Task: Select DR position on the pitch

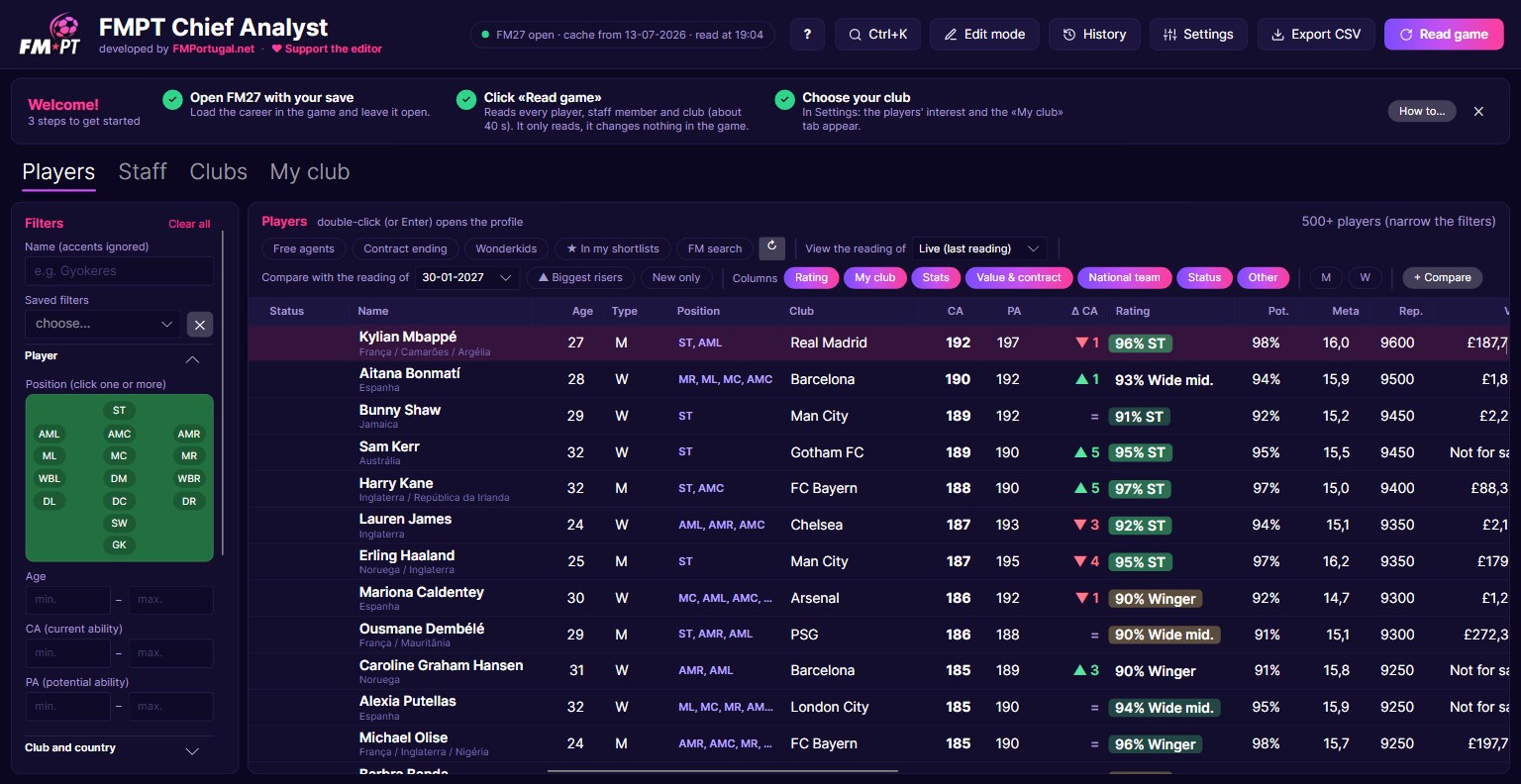Action: tap(189, 502)
